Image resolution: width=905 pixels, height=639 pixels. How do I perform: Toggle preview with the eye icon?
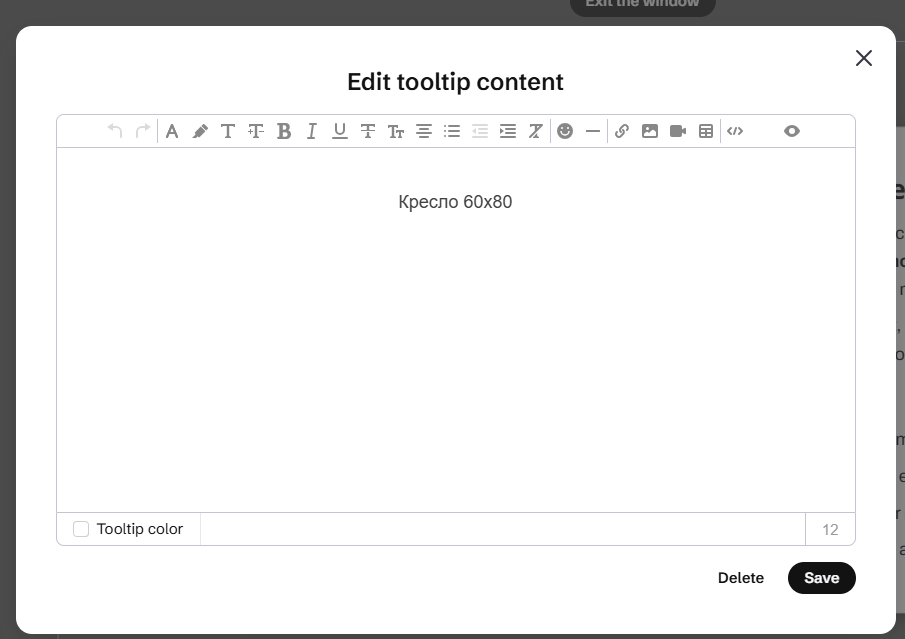(791, 131)
